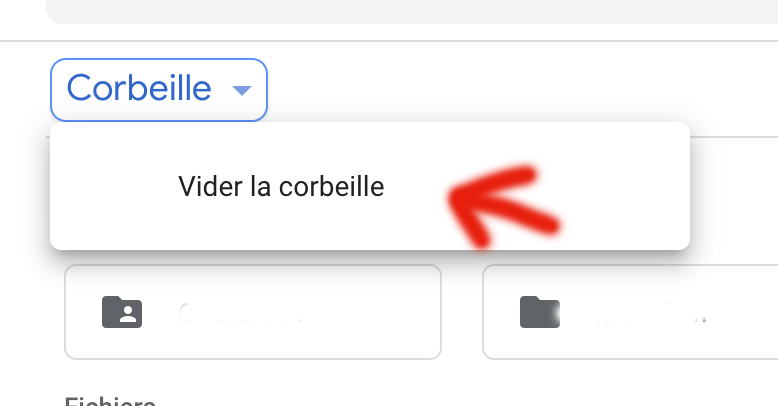Image resolution: width=778 pixels, height=406 pixels.
Task: Focus the gray search bar at top
Action: [412, 11]
